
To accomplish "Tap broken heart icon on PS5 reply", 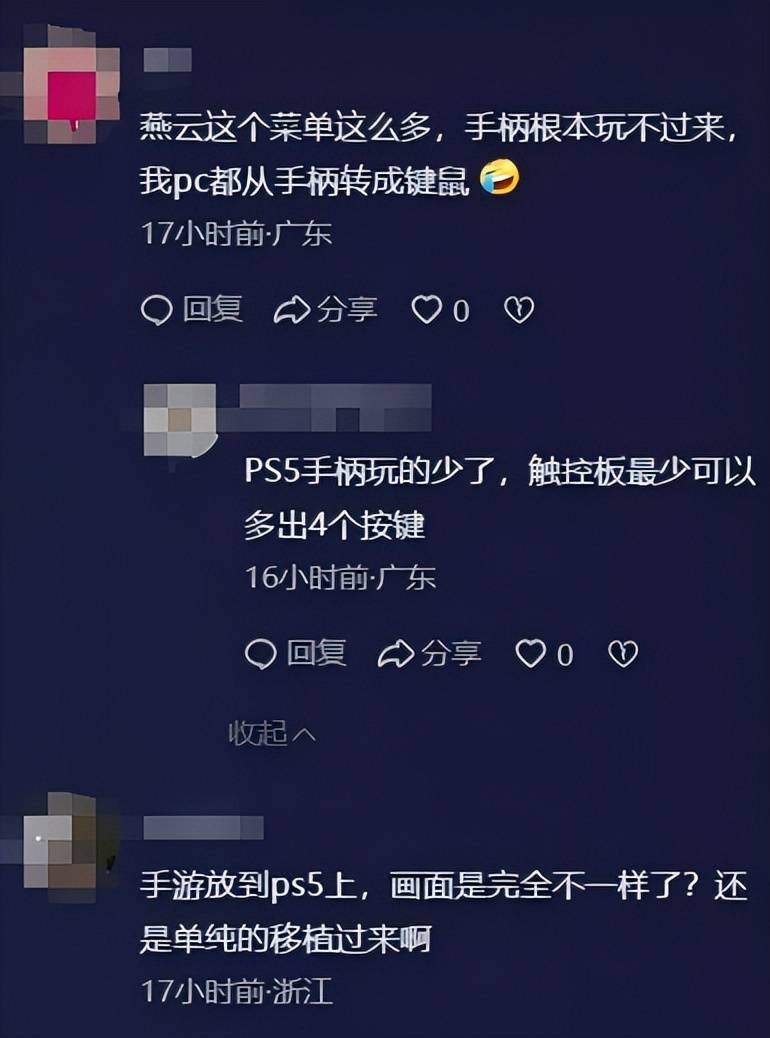I will click(623, 654).
